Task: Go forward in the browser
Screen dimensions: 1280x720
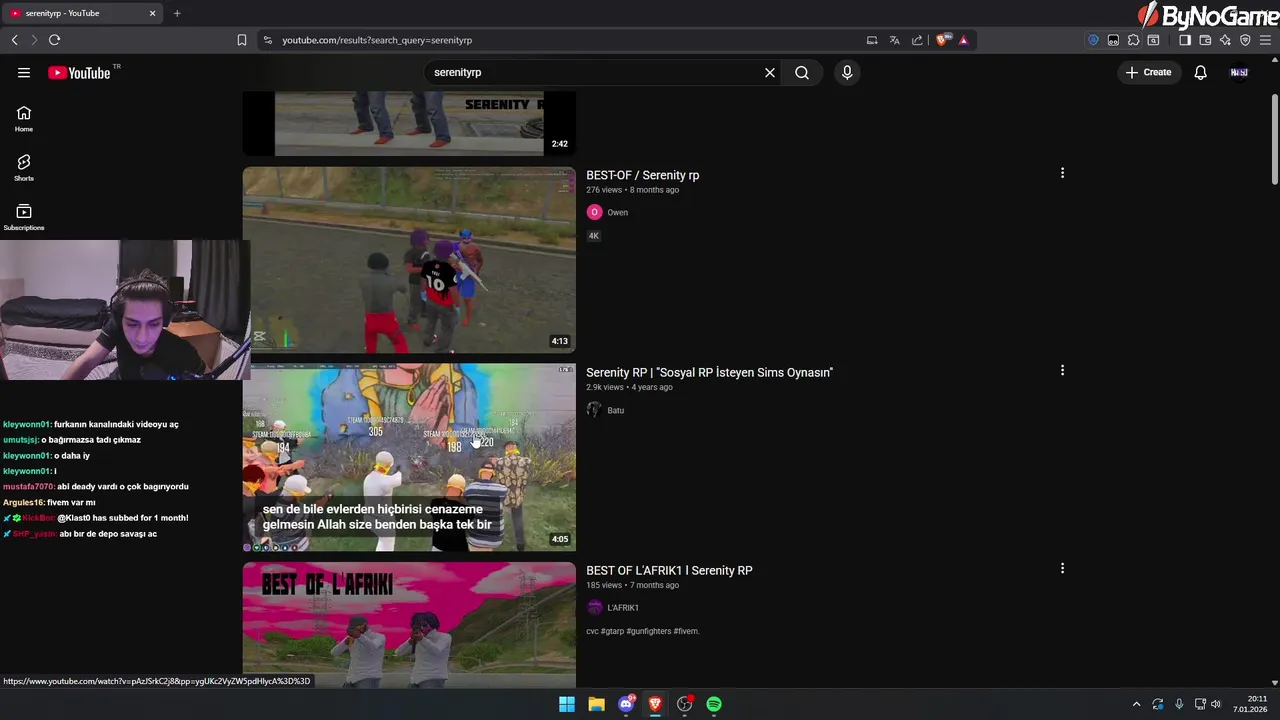Action: (33, 40)
